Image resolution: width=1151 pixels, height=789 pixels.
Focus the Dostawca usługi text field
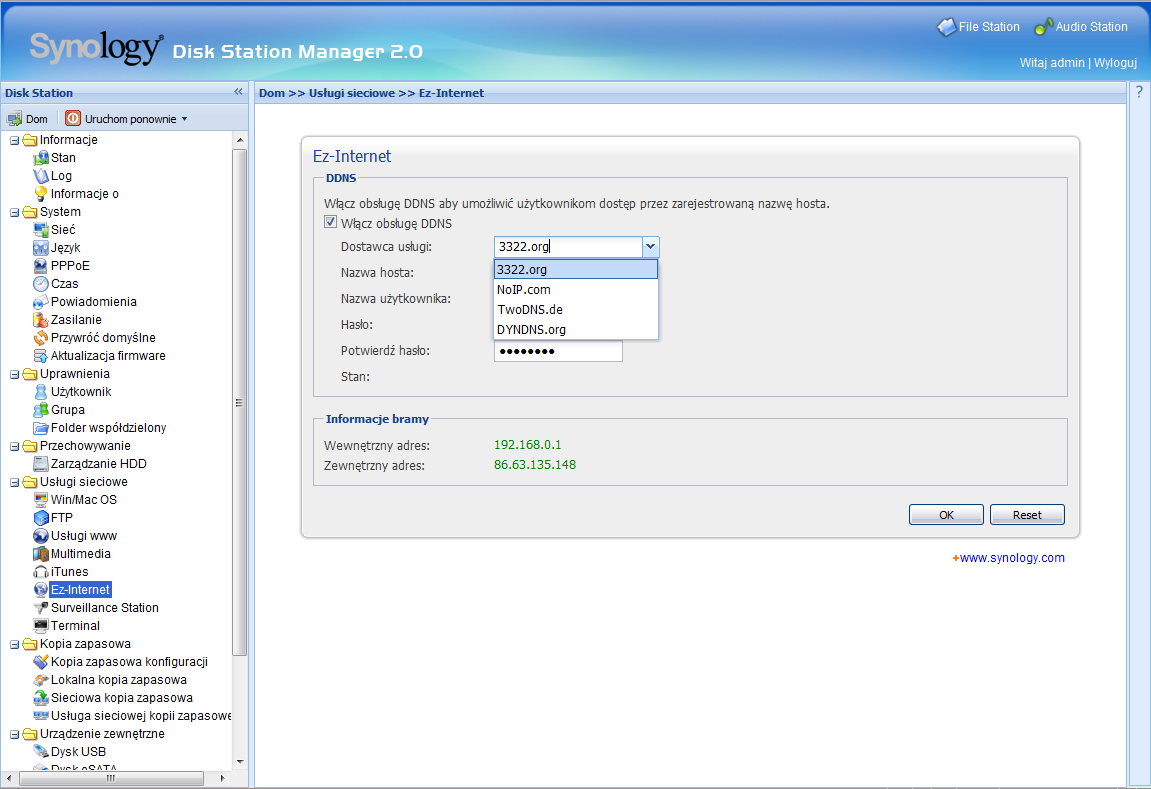(568, 247)
